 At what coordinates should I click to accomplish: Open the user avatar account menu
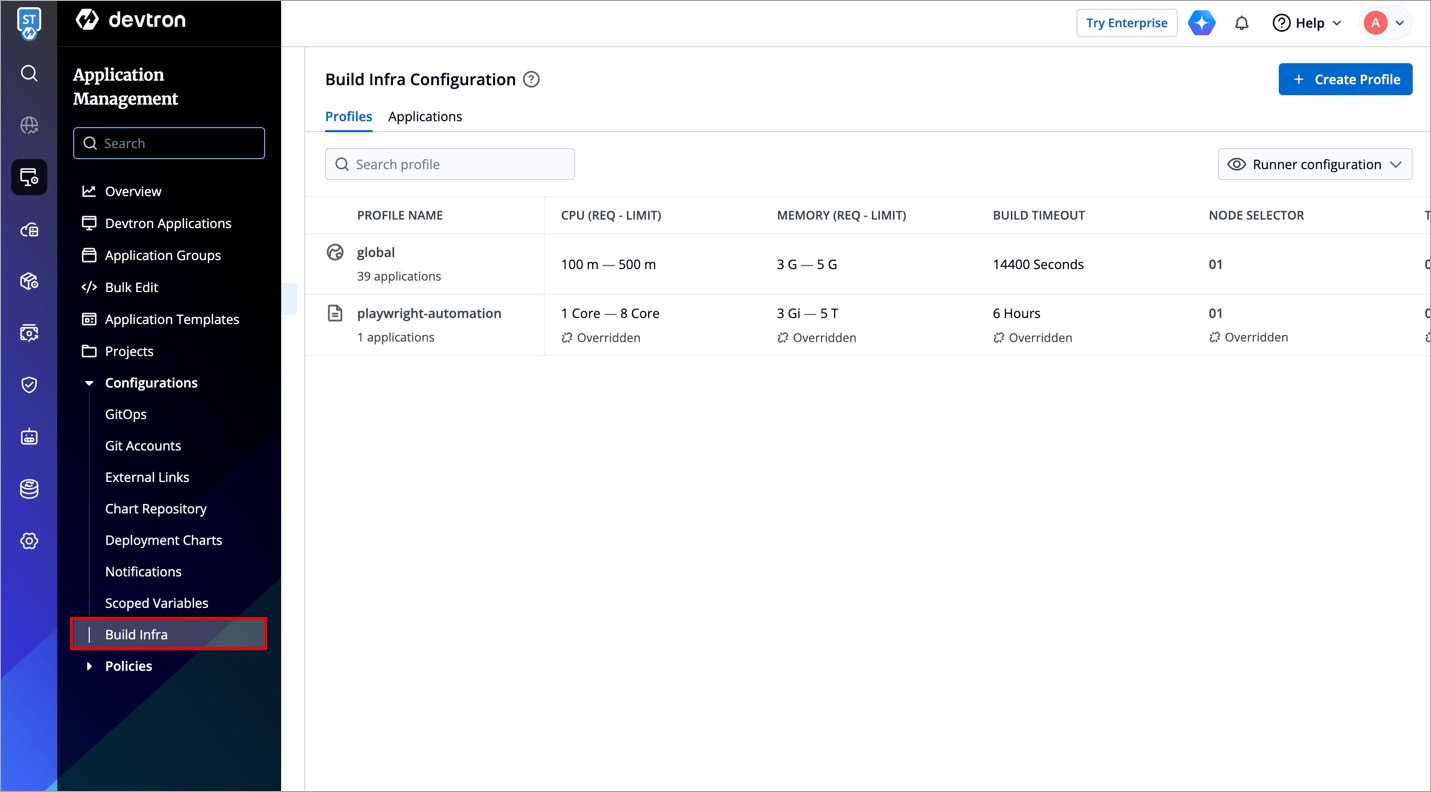click(x=1385, y=23)
